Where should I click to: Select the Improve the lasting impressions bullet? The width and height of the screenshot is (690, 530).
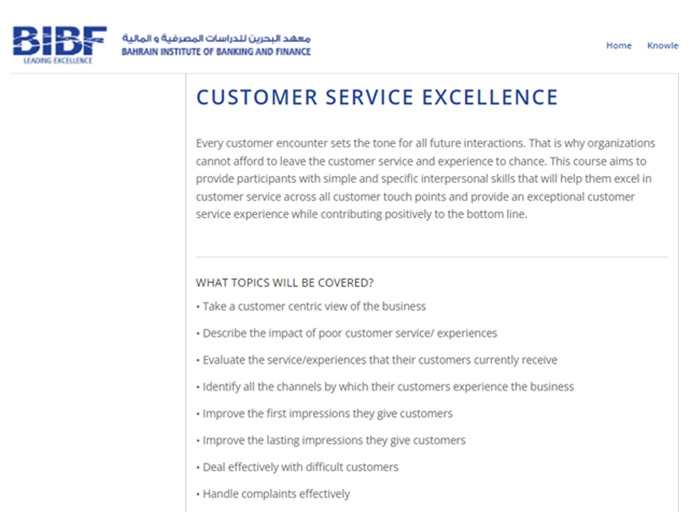click(331, 441)
